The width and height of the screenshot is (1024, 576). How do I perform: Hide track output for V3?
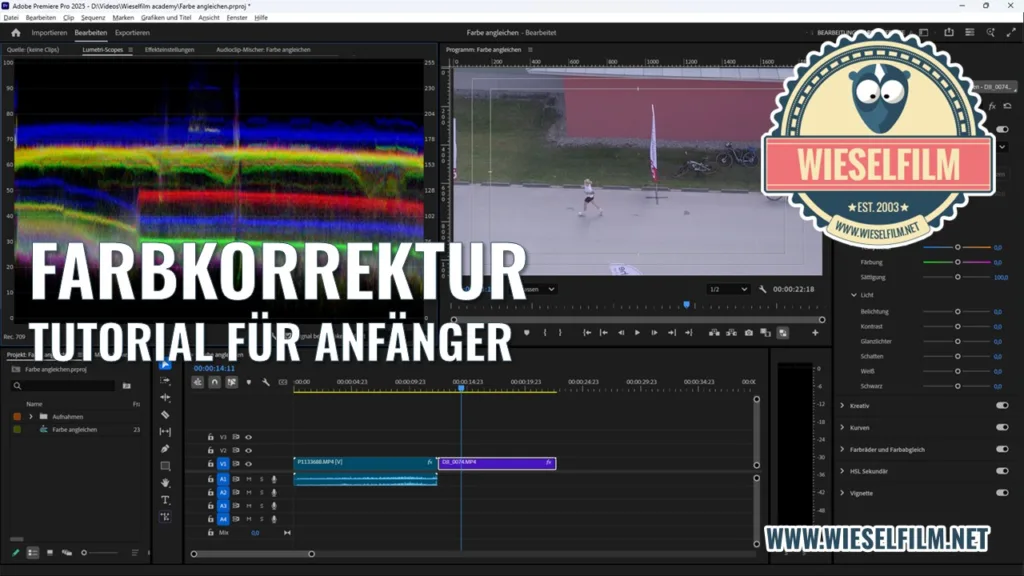[248, 437]
